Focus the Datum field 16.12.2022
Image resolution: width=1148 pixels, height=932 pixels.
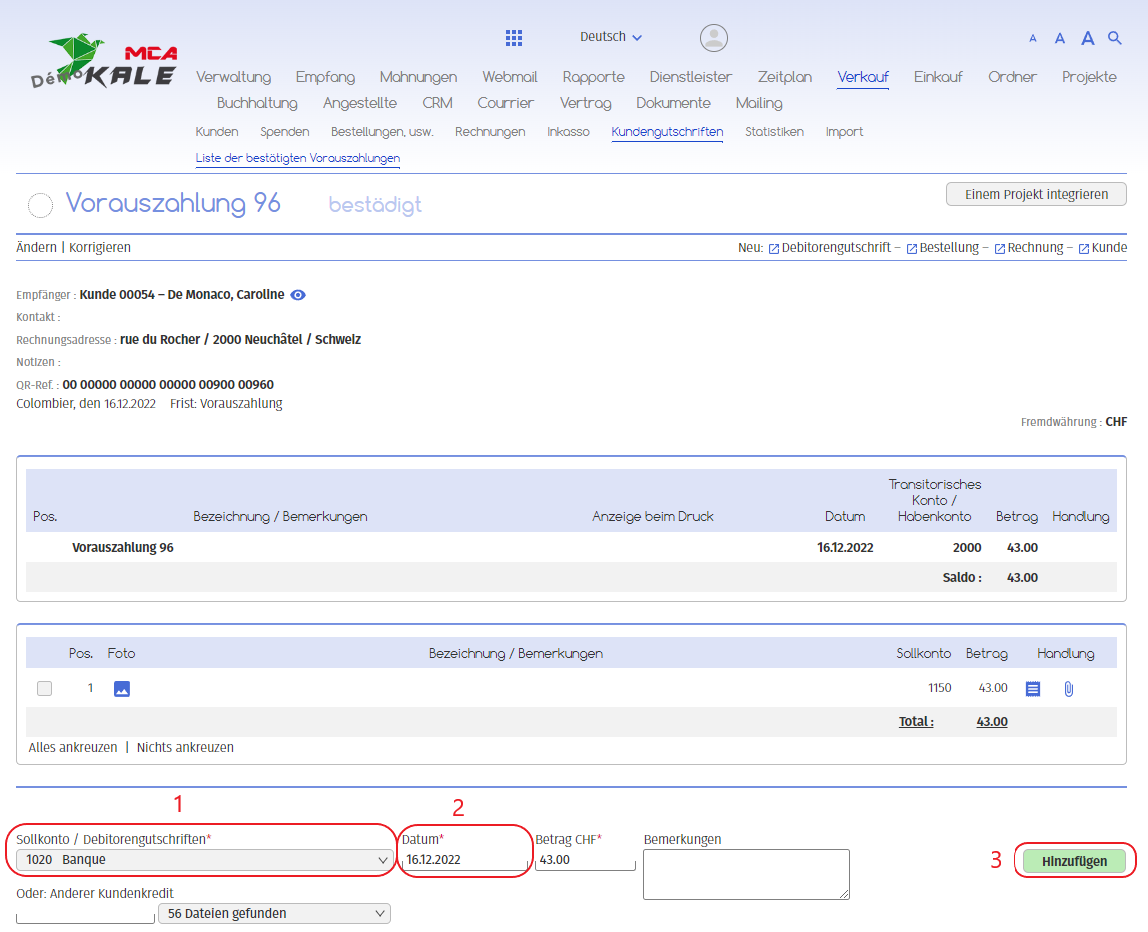point(464,860)
